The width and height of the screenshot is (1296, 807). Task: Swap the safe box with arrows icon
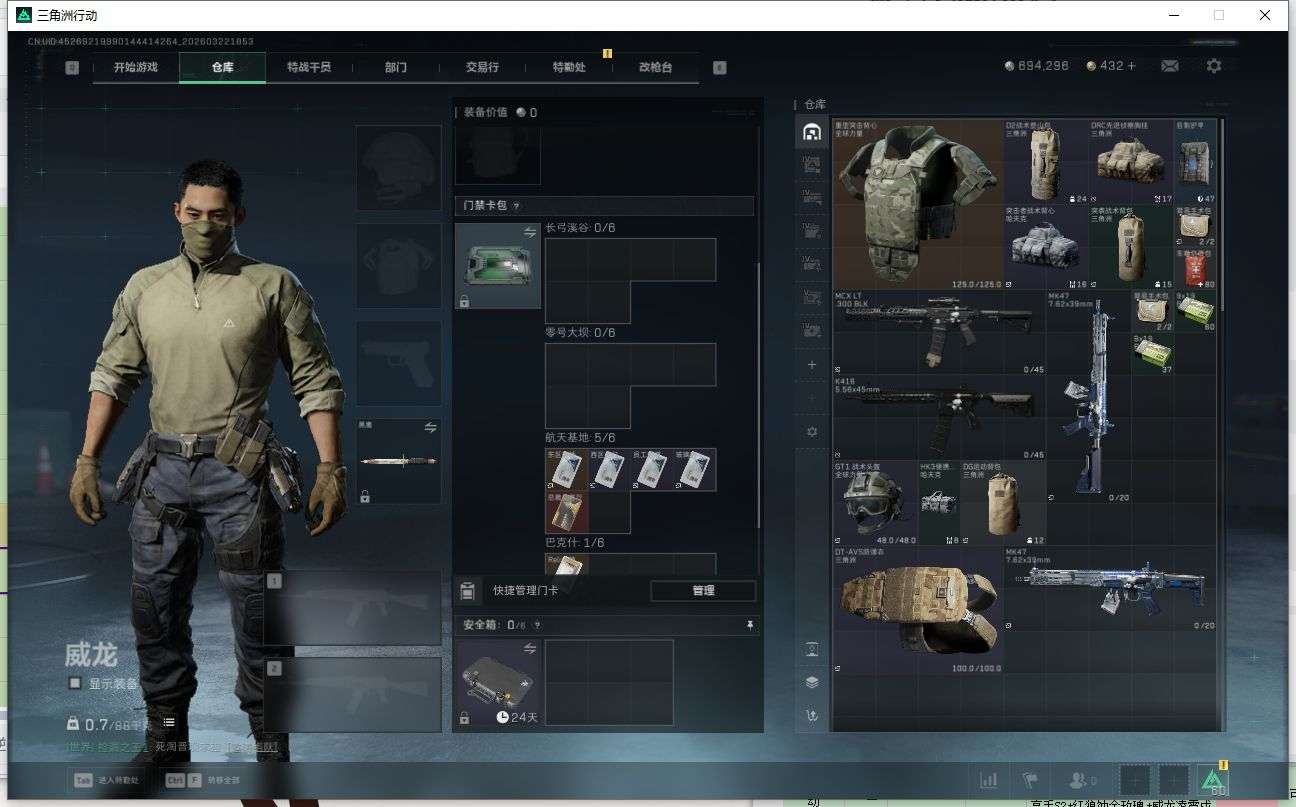pyautogui.click(x=530, y=649)
